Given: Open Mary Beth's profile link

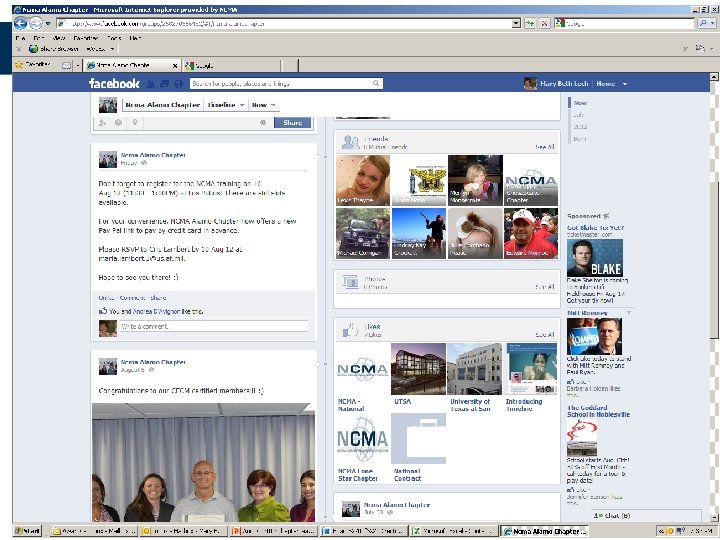Looking at the screenshot, I should click(564, 84).
